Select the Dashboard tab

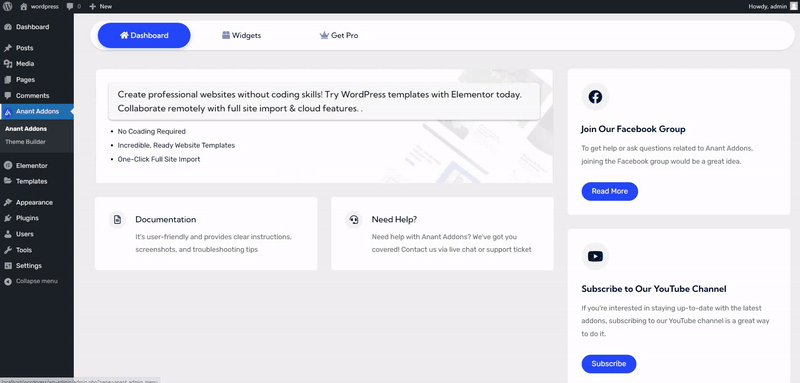tap(144, 36)
